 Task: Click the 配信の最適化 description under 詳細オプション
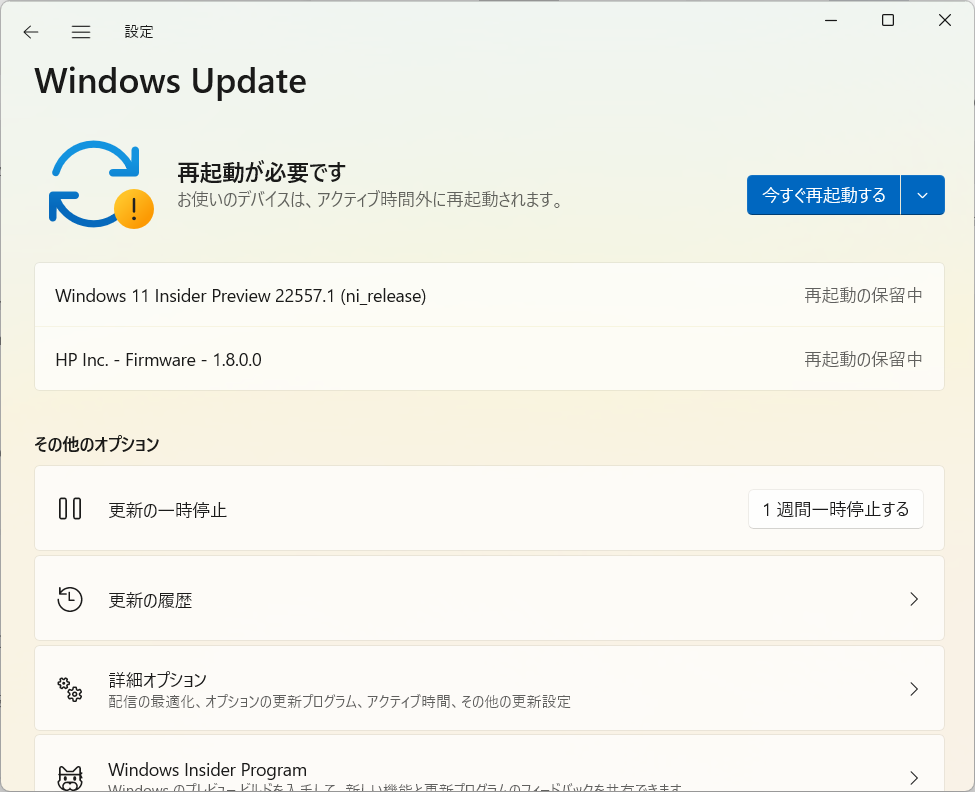tap(340, 702)
